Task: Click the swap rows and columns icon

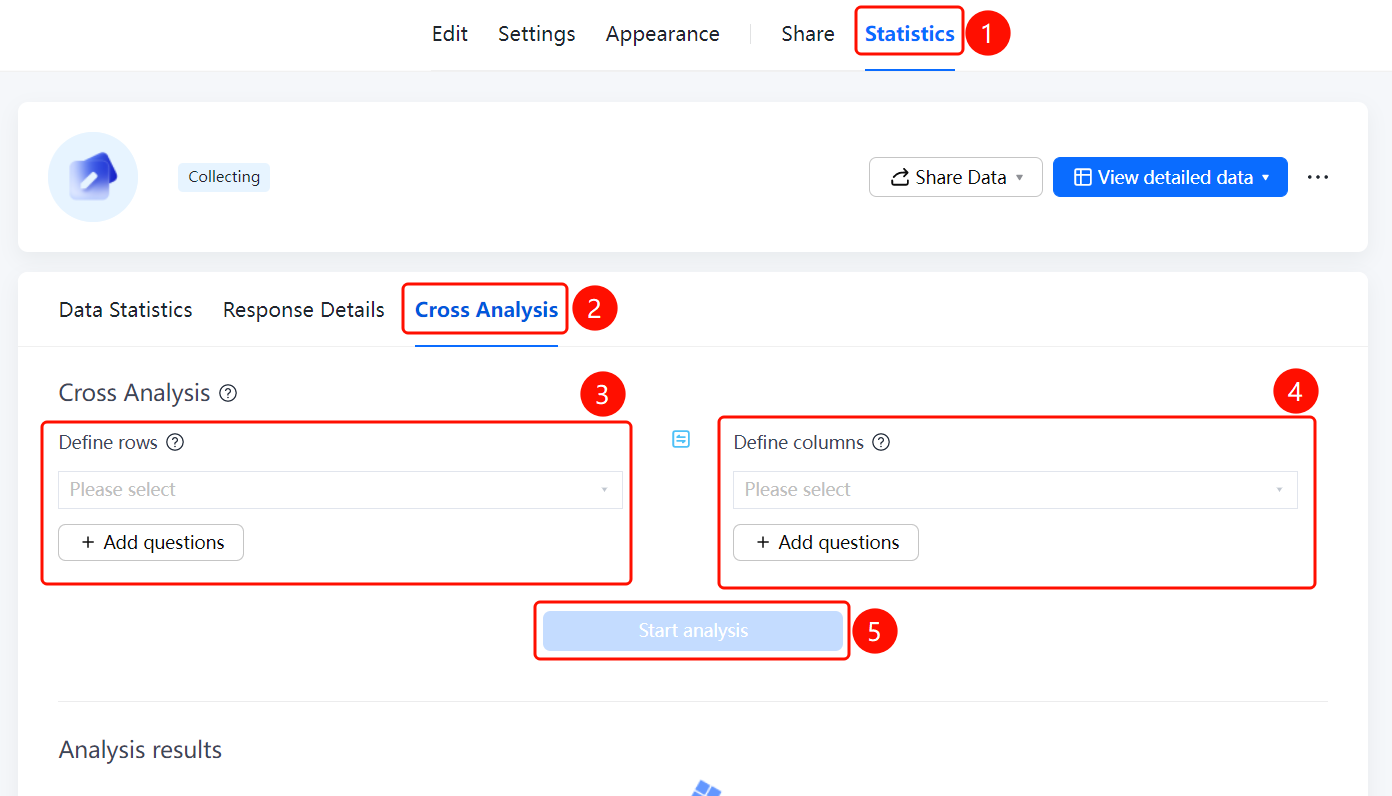Action: click(x=681, y=439)
